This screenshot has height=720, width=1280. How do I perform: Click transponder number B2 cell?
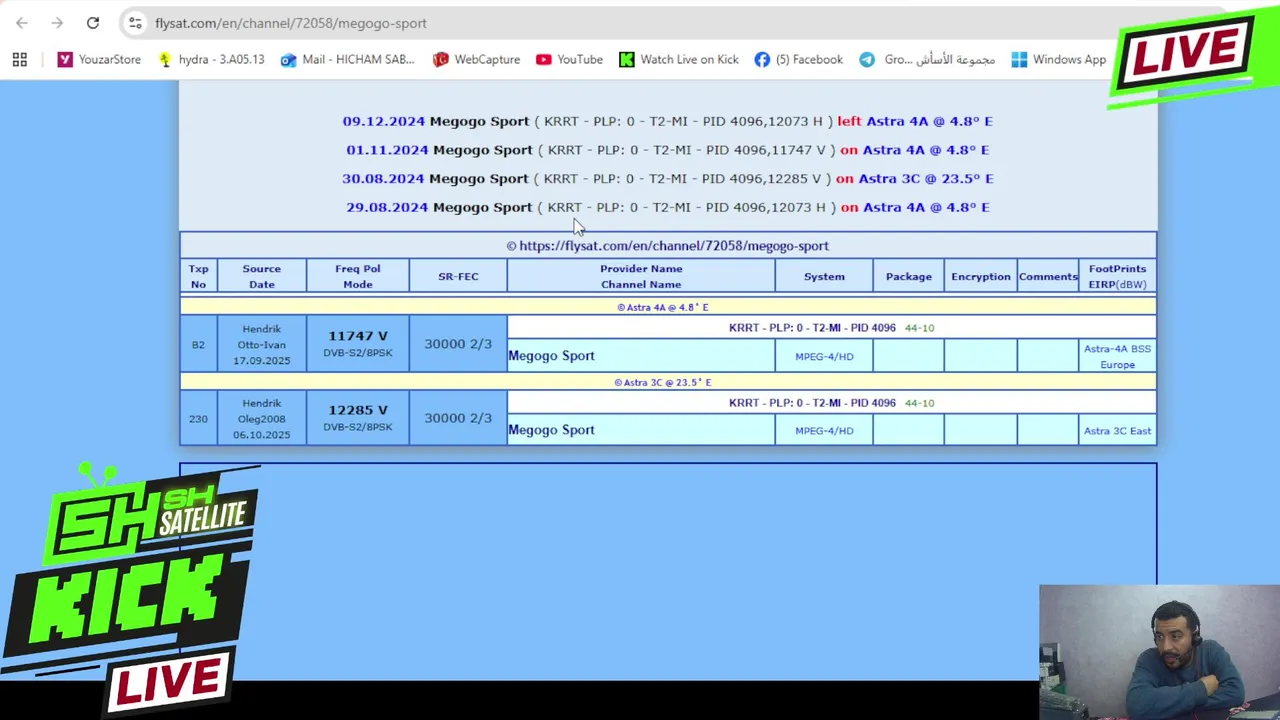[198, 345]
